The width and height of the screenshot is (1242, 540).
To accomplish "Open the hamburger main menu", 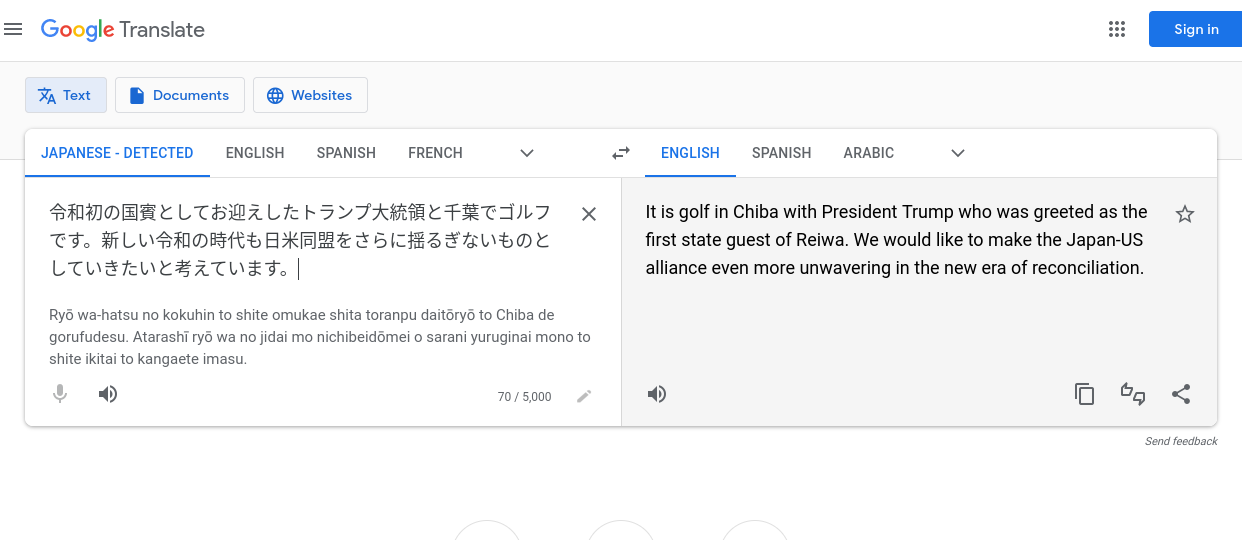I will point(13,29).
